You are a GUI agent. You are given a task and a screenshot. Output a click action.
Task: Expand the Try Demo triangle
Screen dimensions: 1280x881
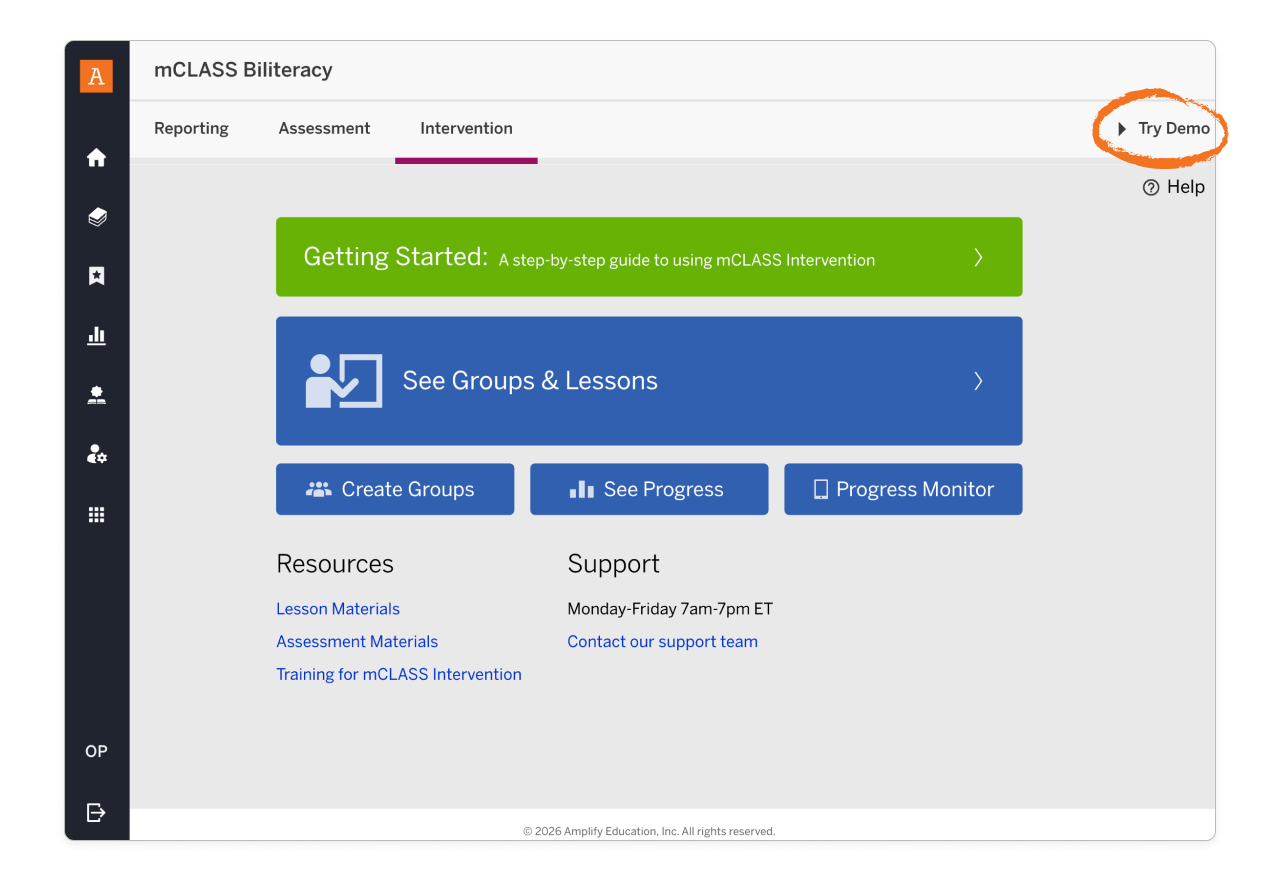click(1122, 129)
